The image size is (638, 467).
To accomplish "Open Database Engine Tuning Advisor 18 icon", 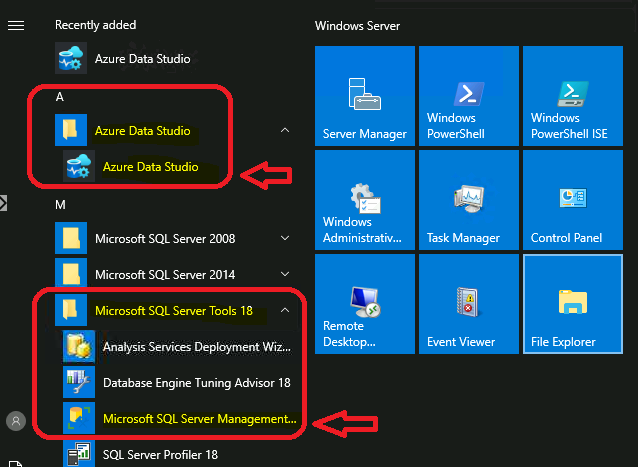I will pos(79,382).
